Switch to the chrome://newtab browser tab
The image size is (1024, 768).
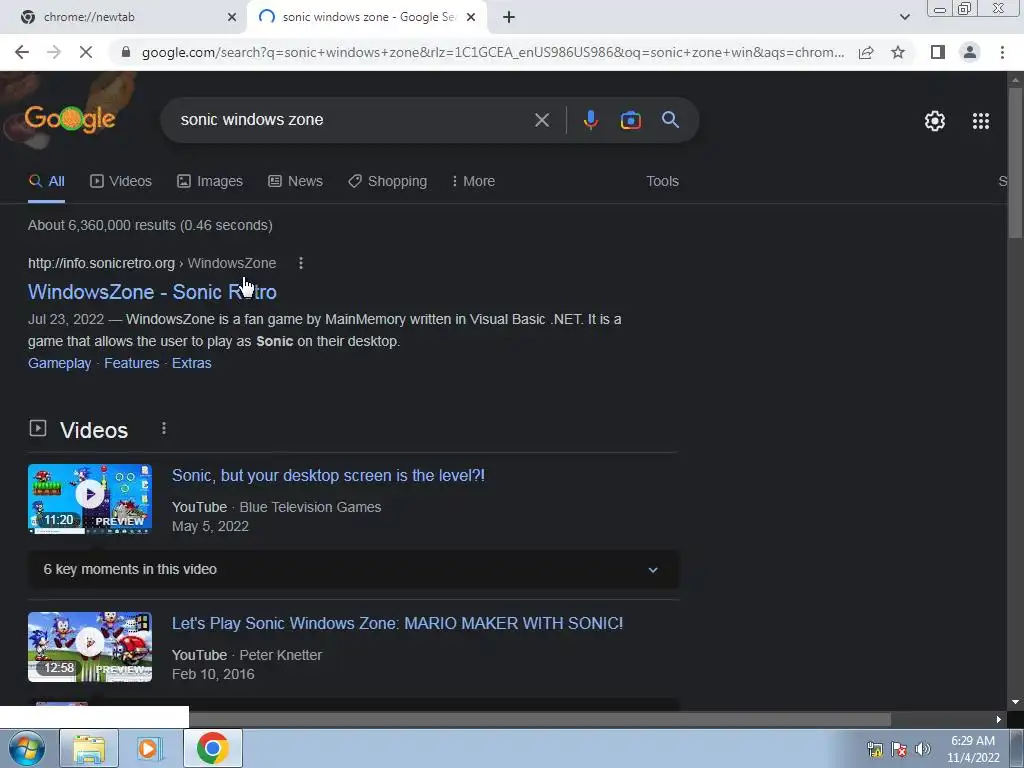(x=123, y=17)
